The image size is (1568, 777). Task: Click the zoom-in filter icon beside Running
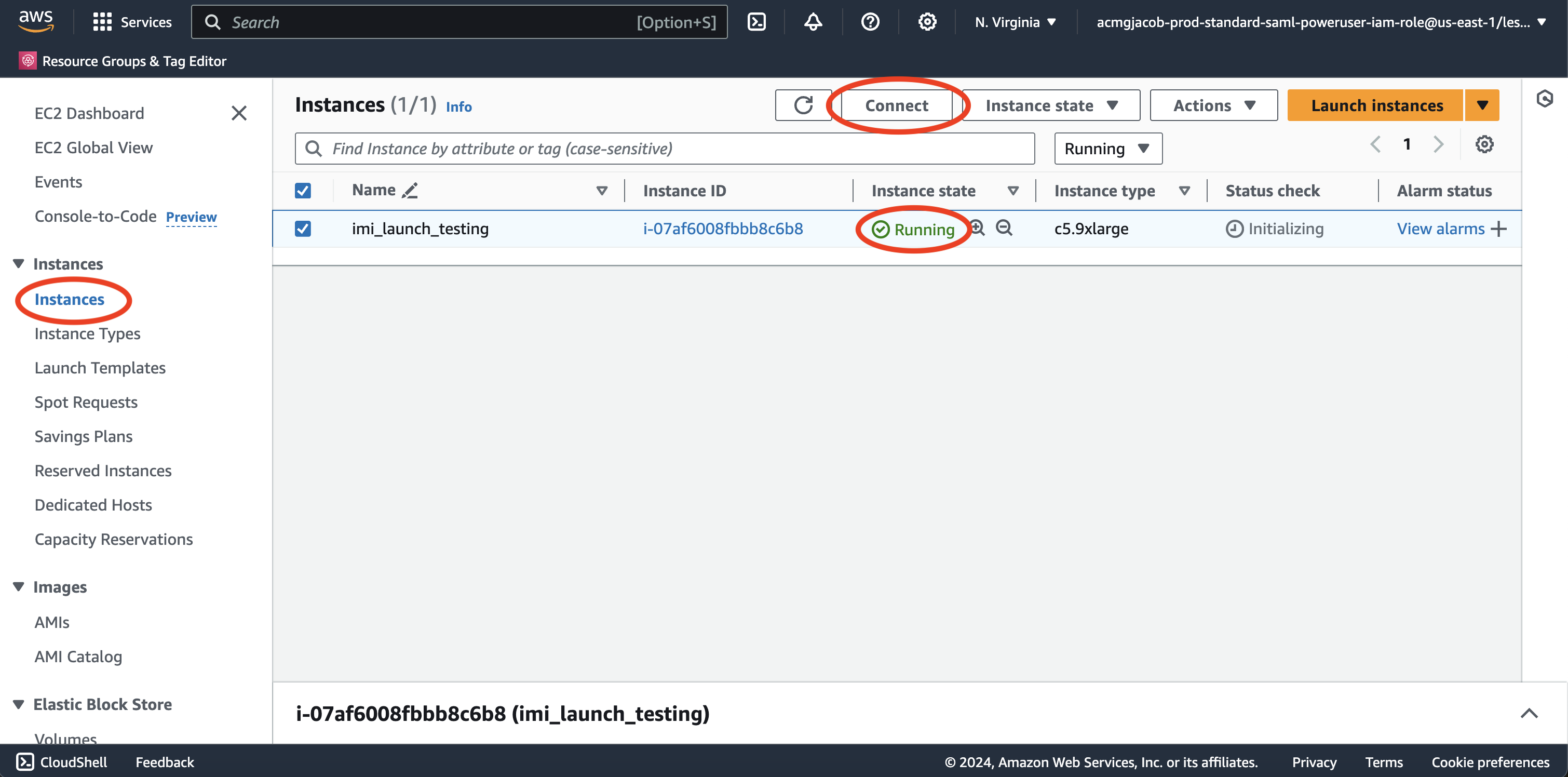pyautogui.click(x=977, y=227)
